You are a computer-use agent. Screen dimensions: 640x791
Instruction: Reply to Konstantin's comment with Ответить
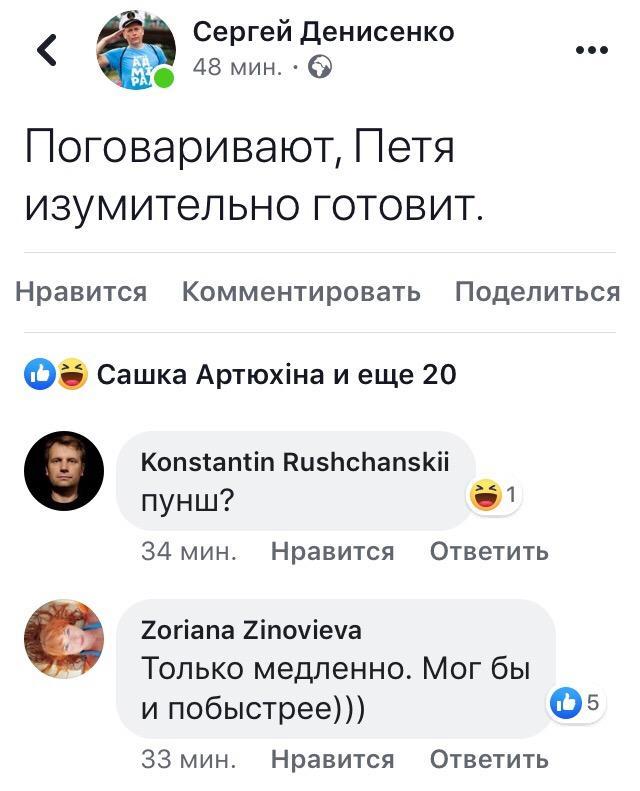(x=489, y=551)
